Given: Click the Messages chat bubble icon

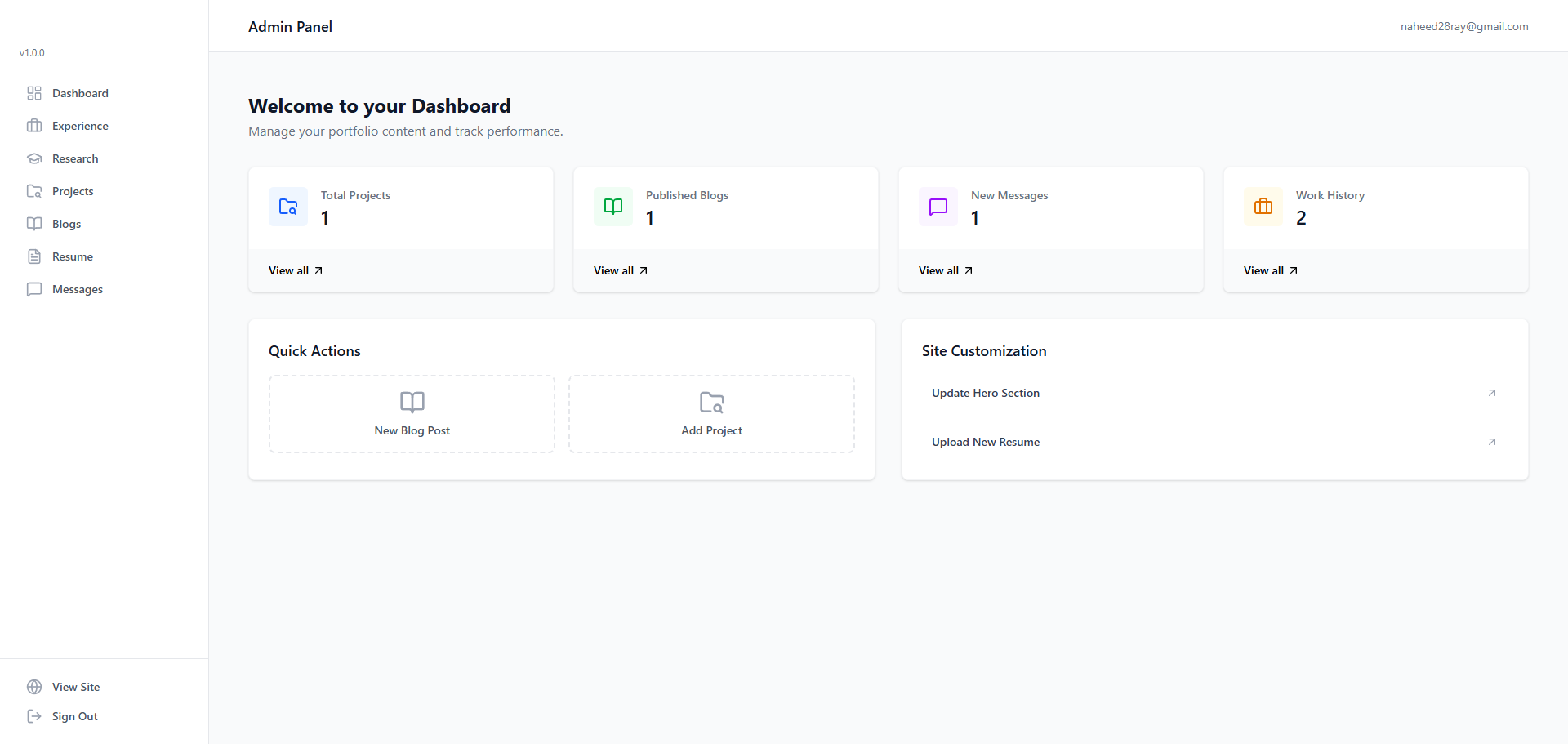Looking at the screenshot, I should [x=33, y=289].
